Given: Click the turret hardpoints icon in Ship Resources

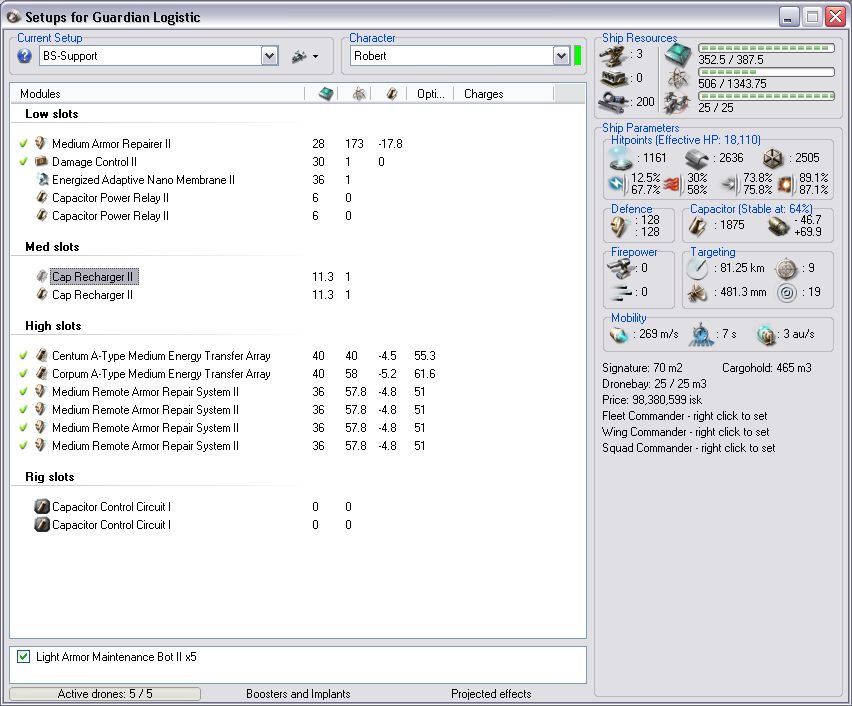Looking at the screenshot, I should [x=614, y=55].
